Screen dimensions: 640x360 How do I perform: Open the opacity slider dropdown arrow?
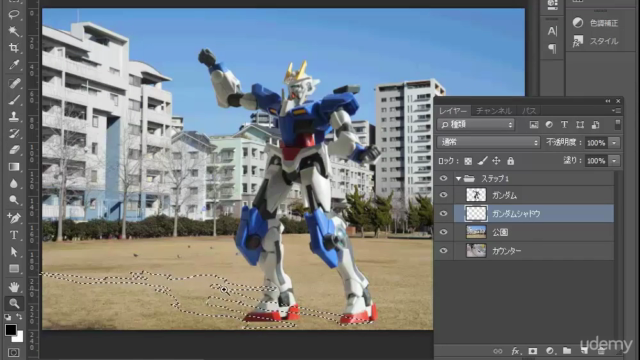[614, 143]
